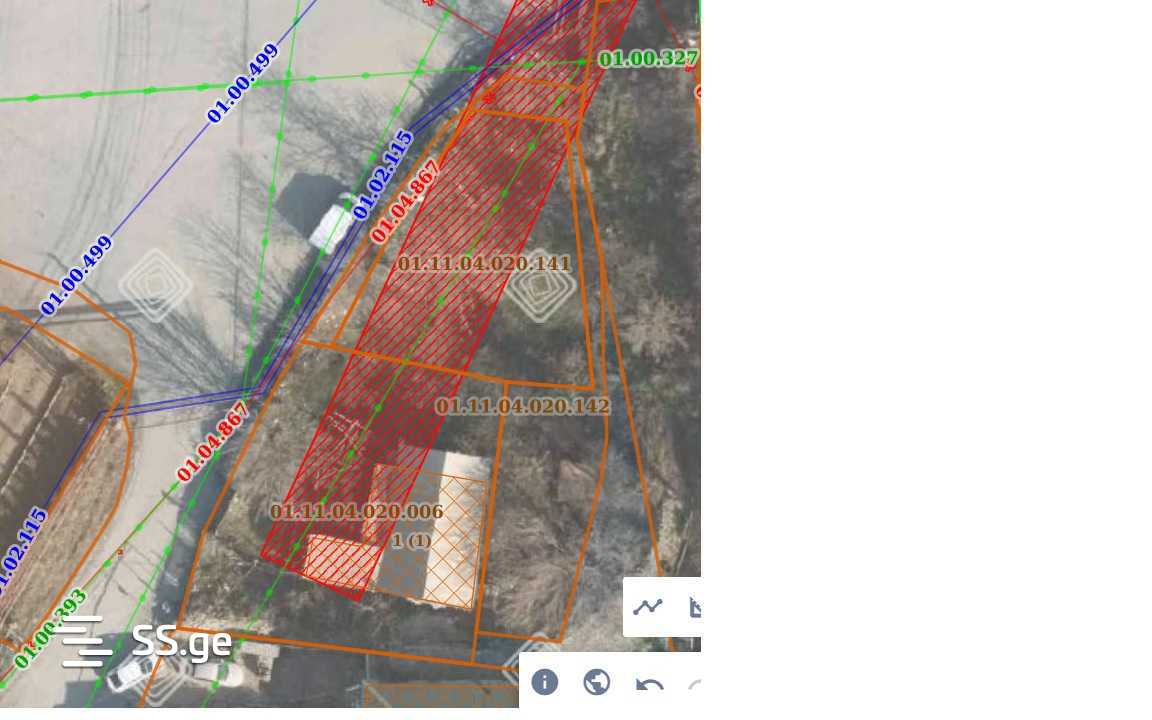Click green line label 01.00.393

[51, 628]
